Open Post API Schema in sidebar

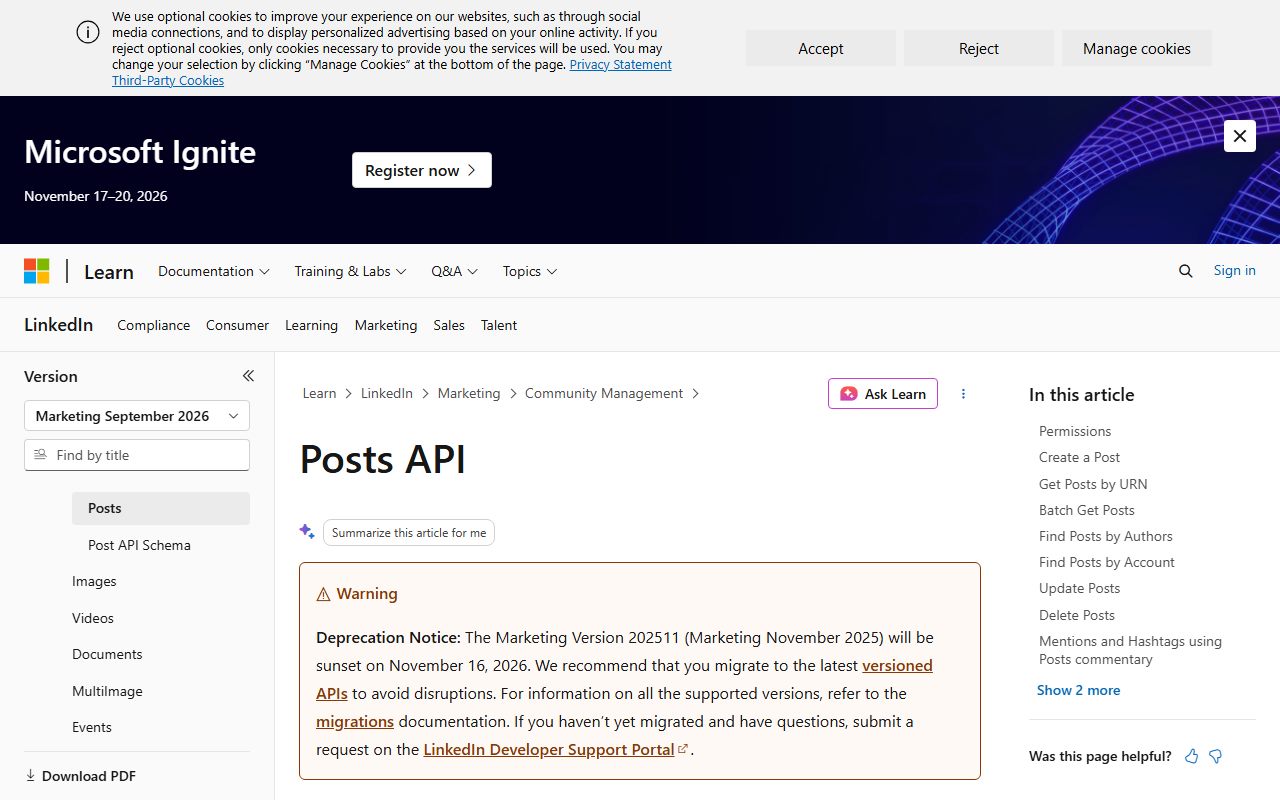click(139, 545)
